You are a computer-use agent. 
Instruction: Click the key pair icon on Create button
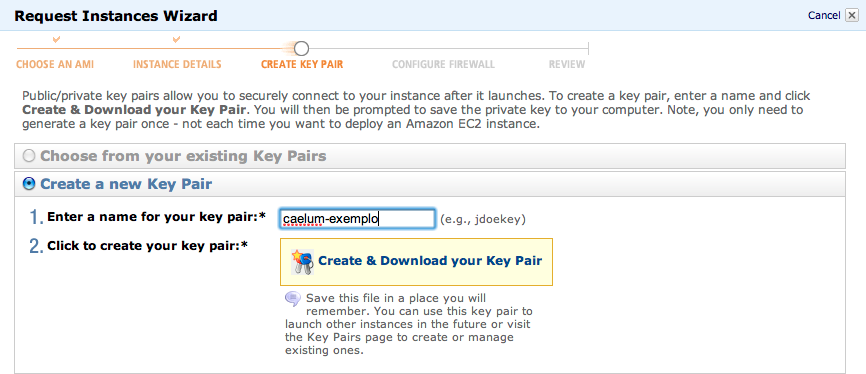point(302,261)
